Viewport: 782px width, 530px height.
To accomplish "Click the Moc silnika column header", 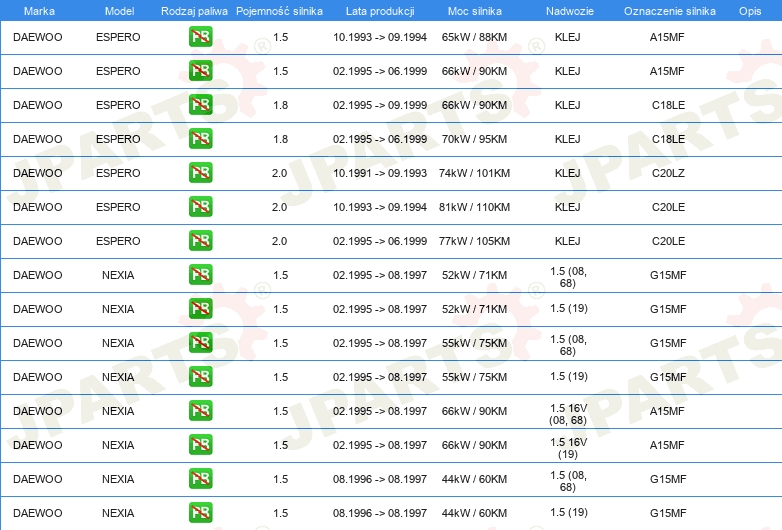I will (474, 10).
